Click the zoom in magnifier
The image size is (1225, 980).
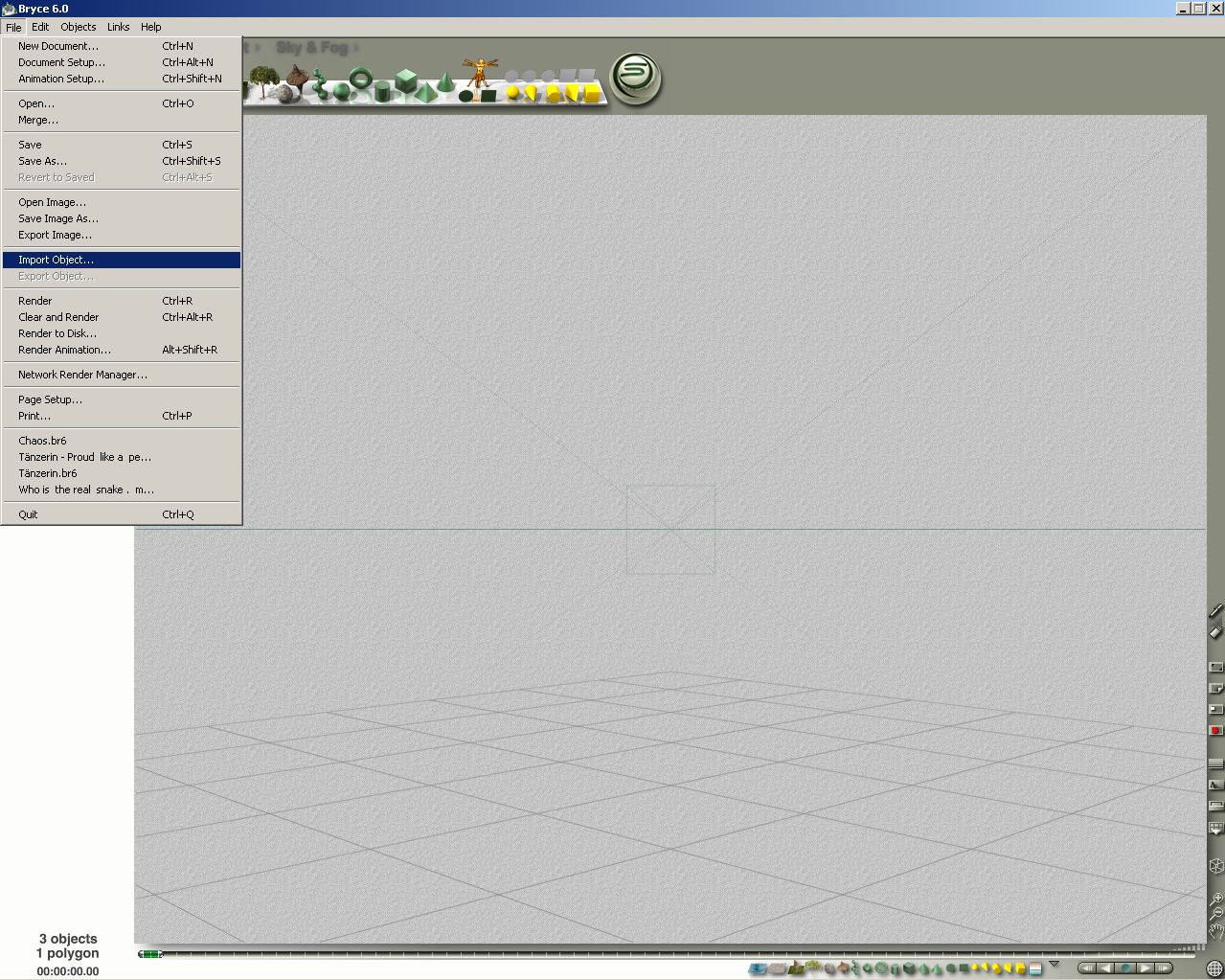click(1215, 899)
